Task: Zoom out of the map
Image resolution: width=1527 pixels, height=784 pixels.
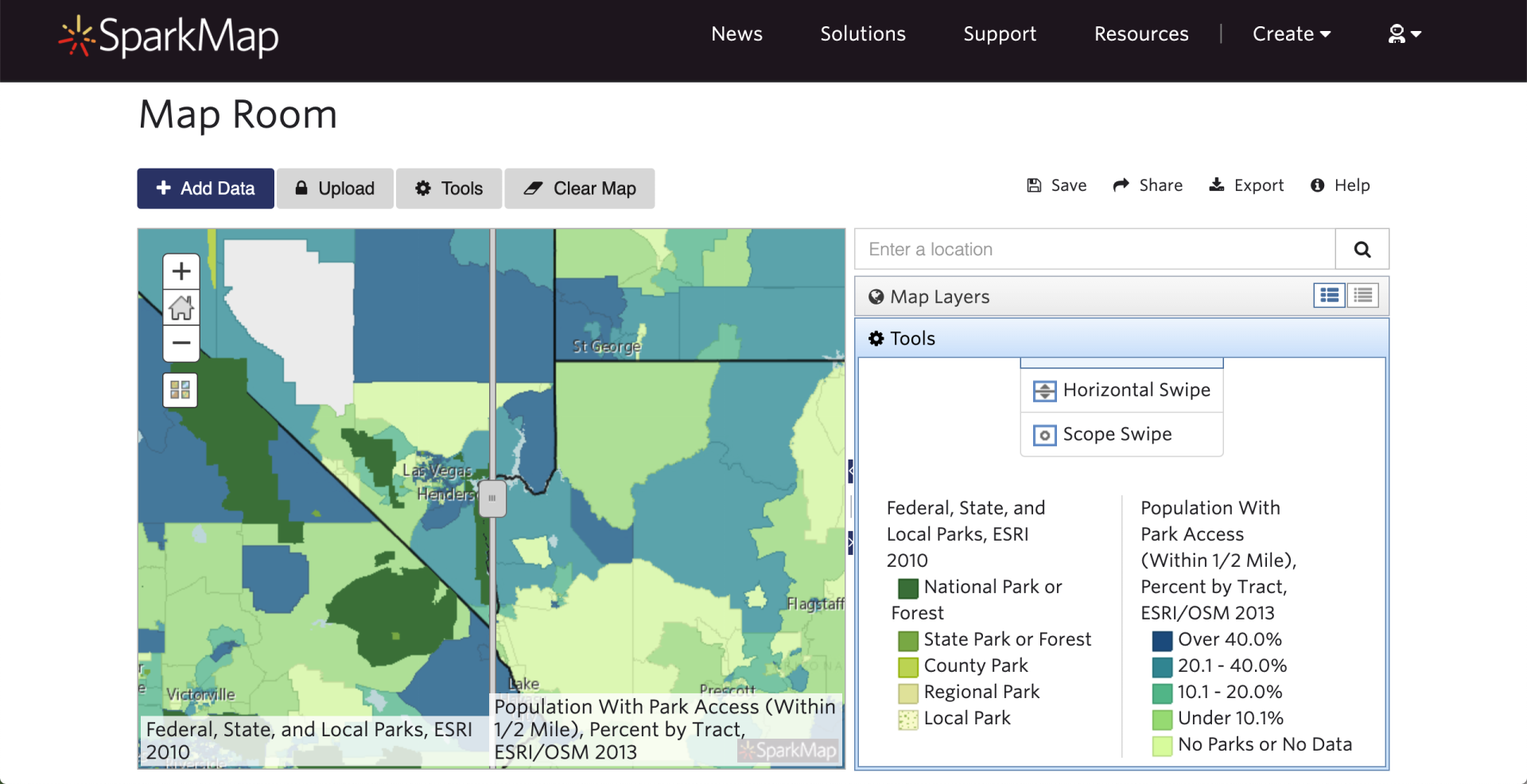Action: tap(181, 343)
